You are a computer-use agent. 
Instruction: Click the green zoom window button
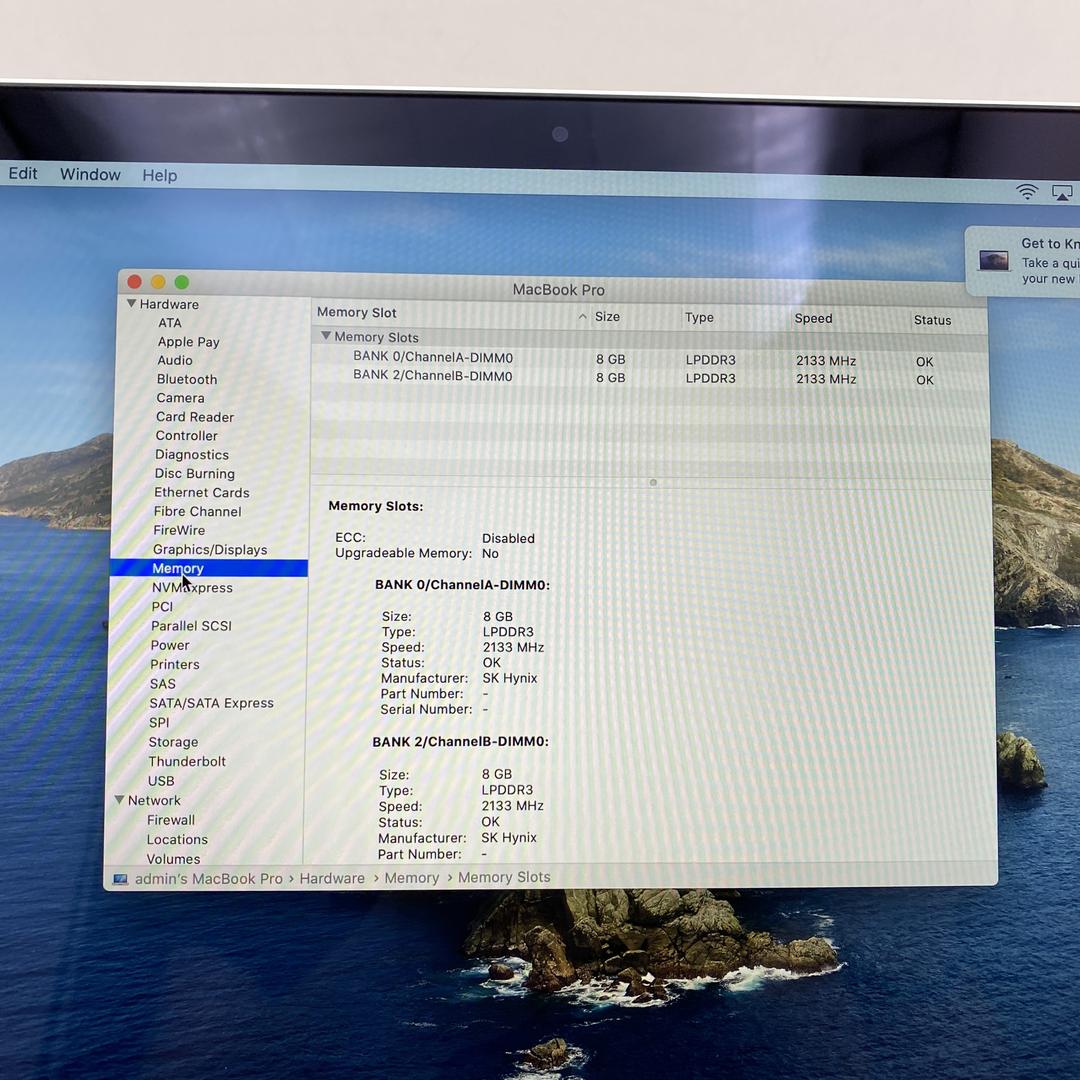(182, 282)
